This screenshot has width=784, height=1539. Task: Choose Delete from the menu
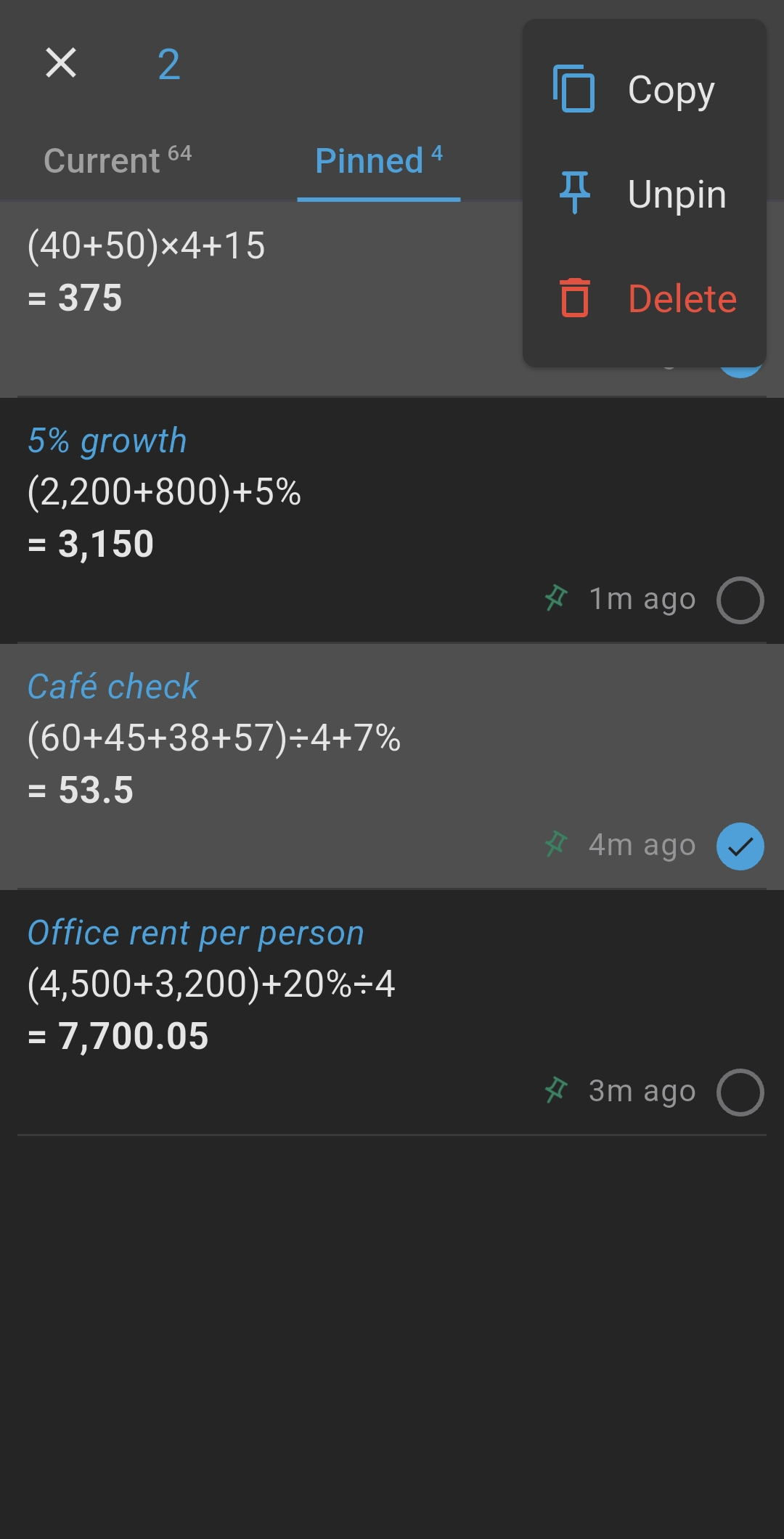tap(682, 299)
